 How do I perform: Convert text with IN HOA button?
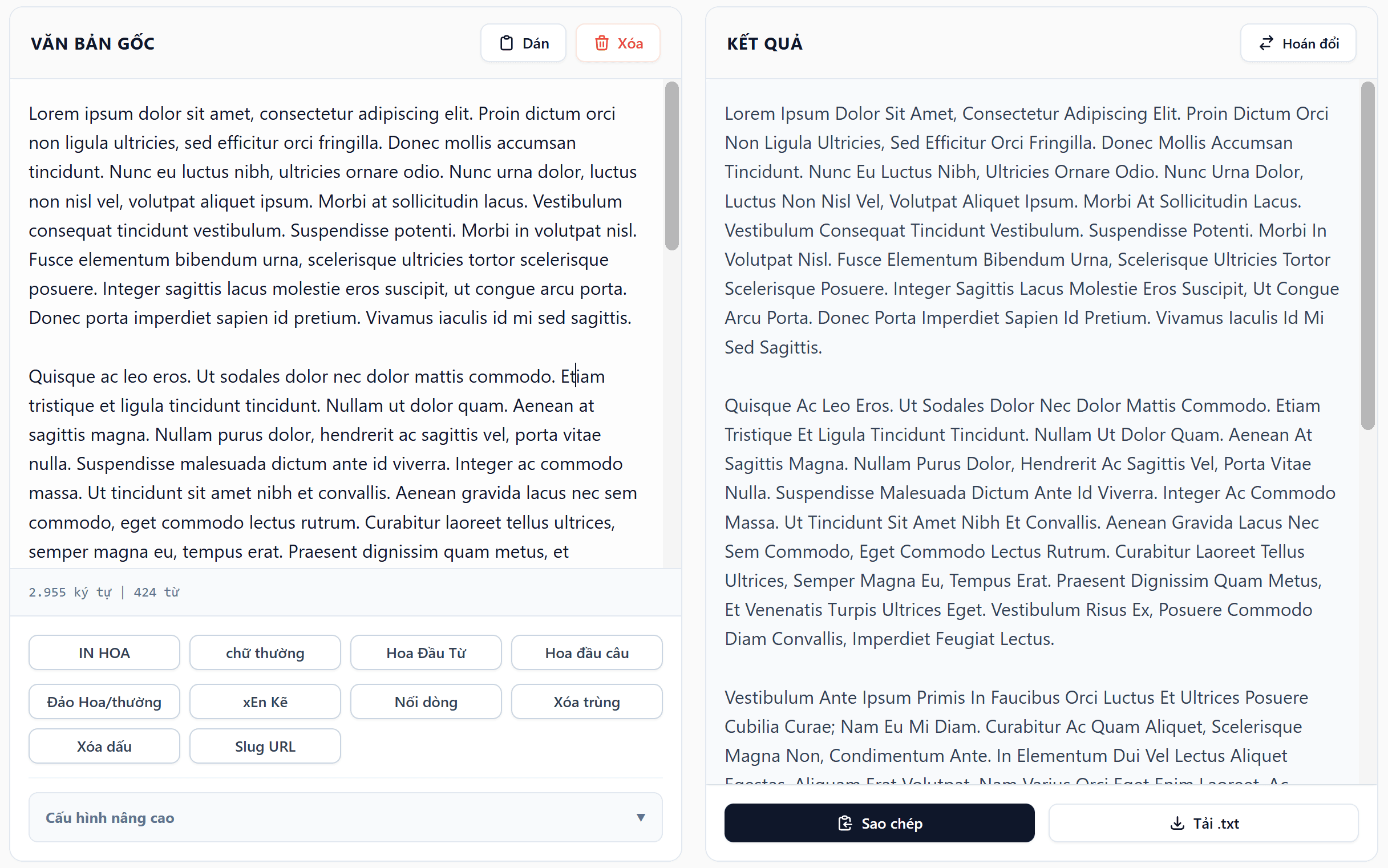pos(104,653)
